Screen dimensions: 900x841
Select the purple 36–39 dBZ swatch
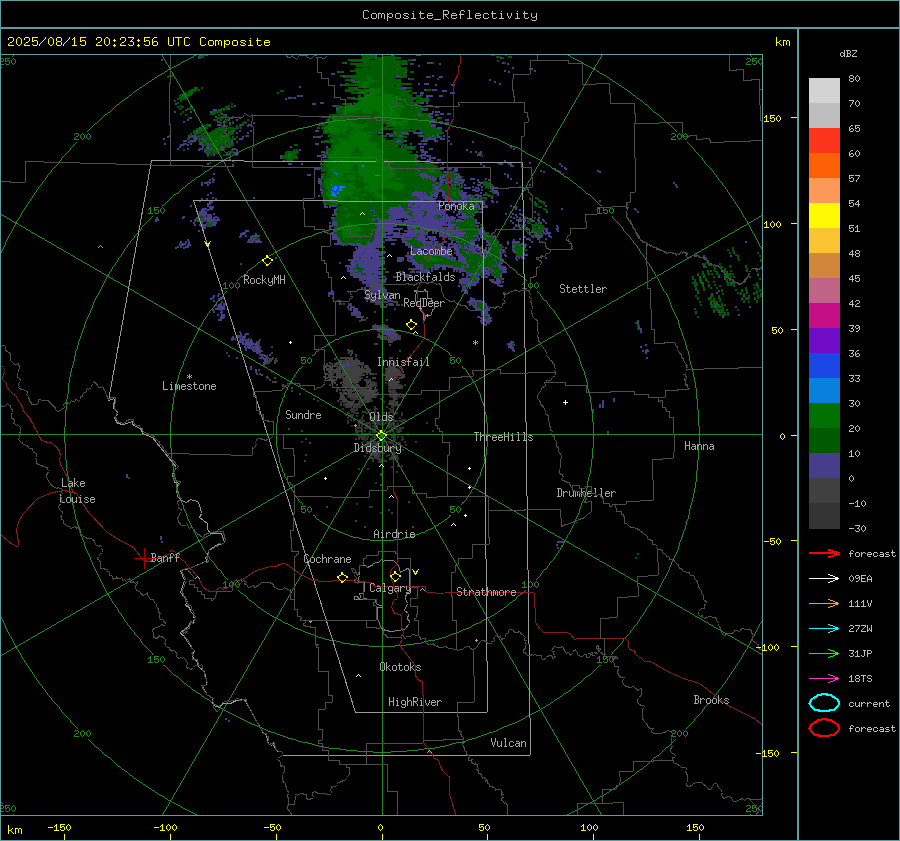click(824, 341)
